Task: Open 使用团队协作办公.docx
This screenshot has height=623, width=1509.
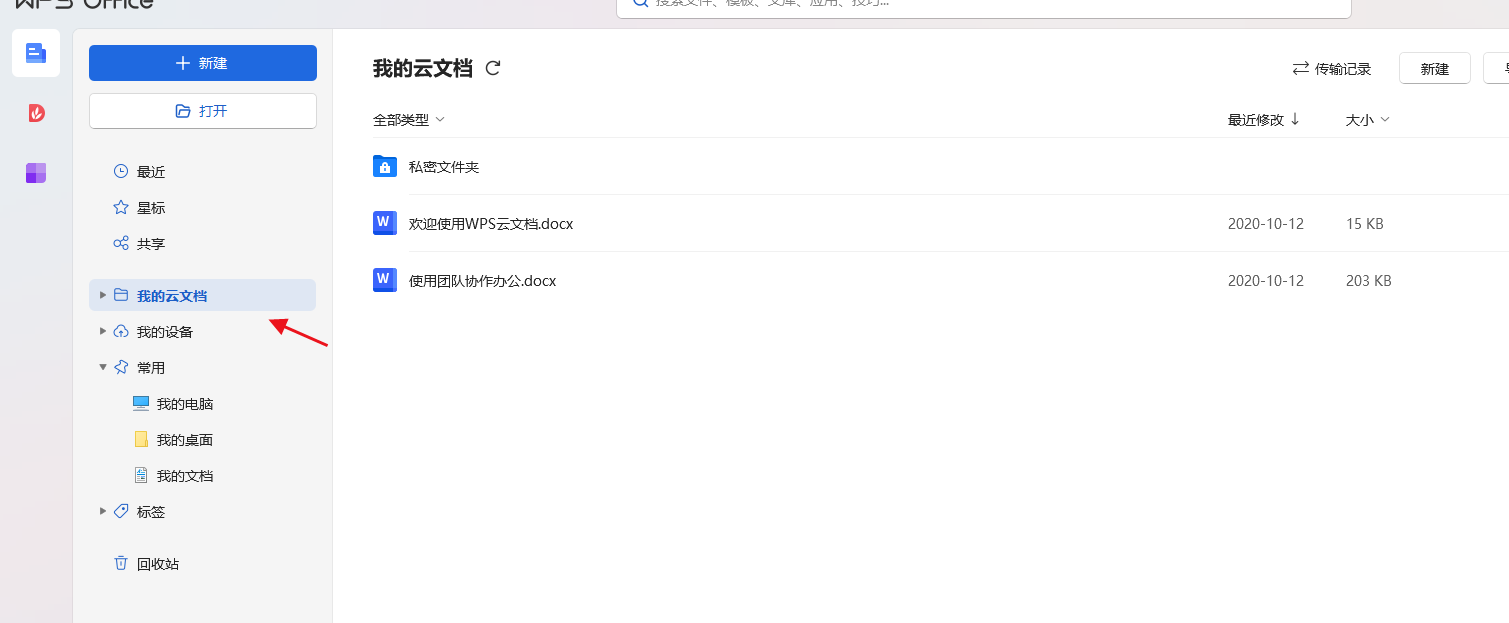Action: (482, 281)
